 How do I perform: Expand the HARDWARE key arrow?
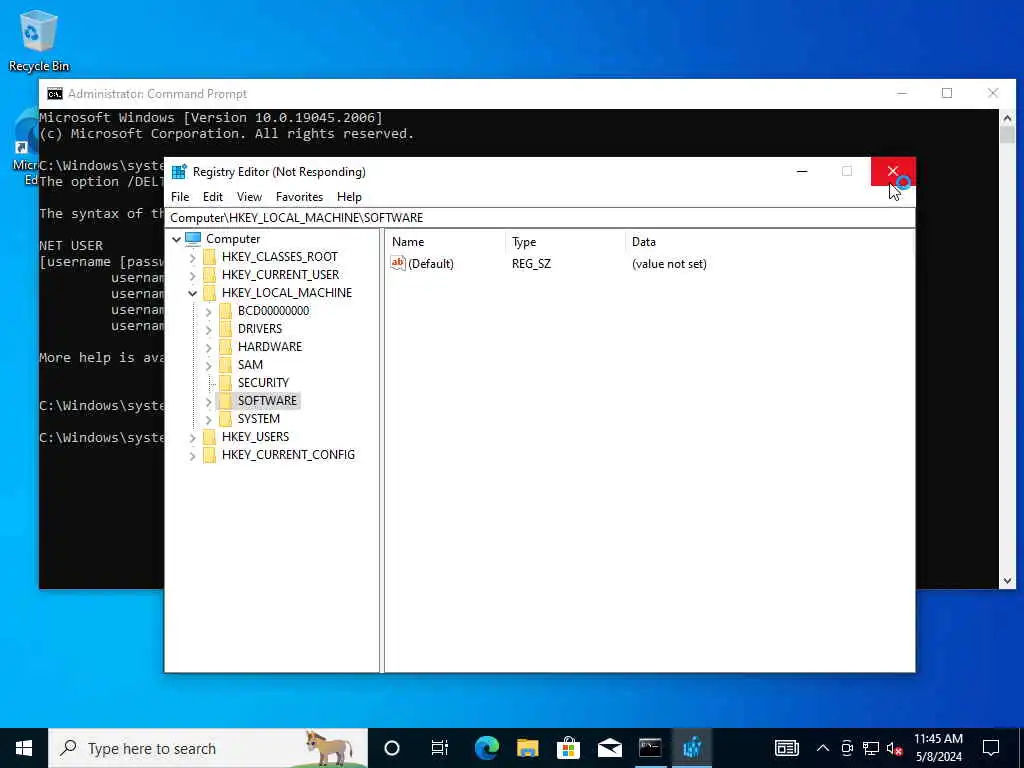tap(208, 347)
